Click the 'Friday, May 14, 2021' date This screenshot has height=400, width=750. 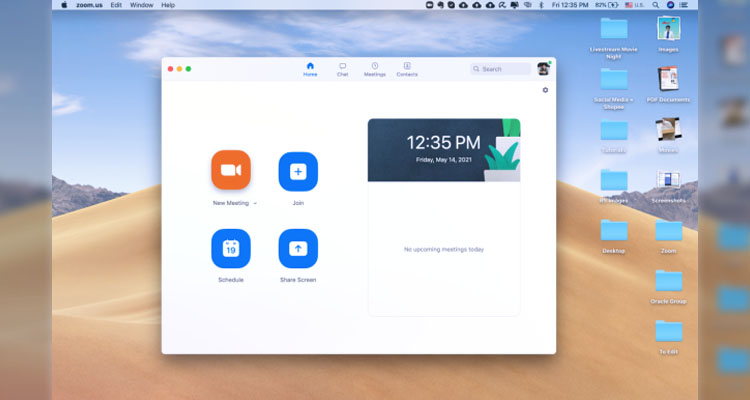[443, 160]
